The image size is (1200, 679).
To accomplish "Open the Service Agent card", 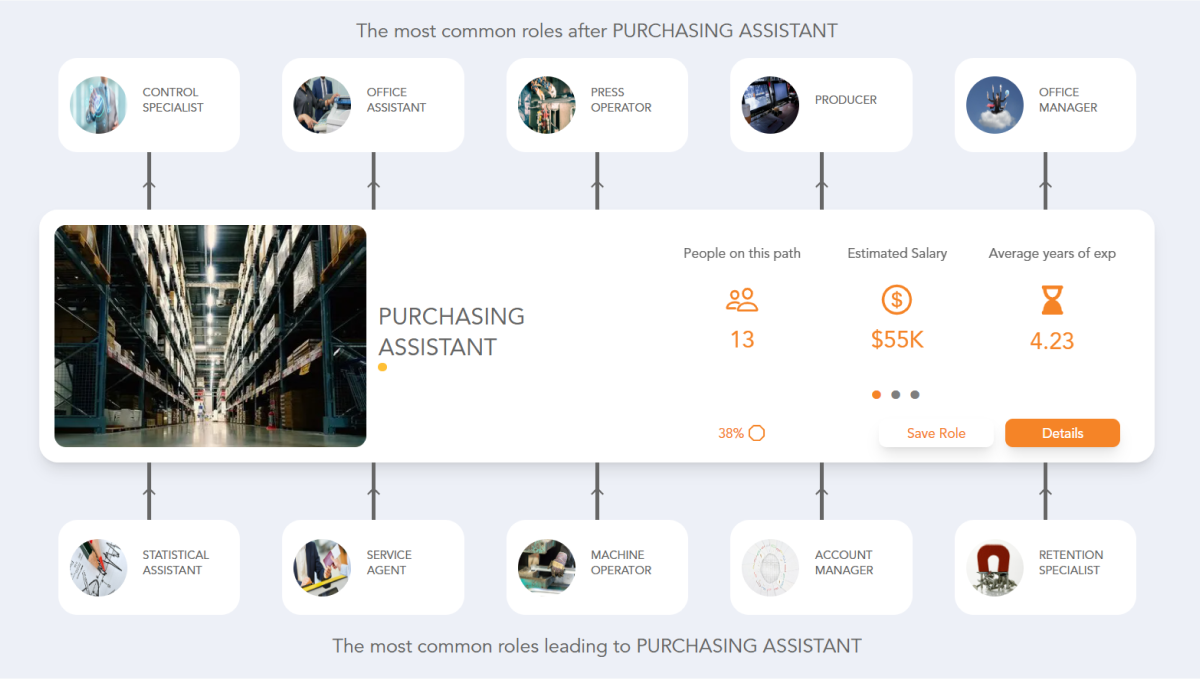I will coord(372,567).
